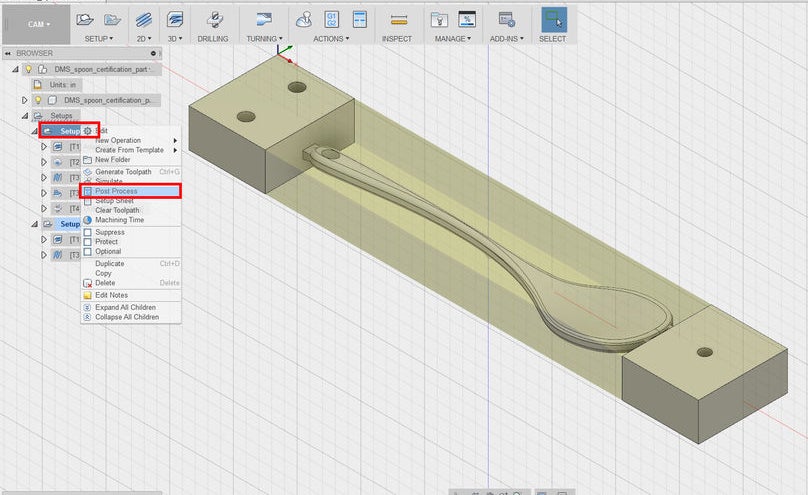808x495 pixels.
Task: Choose Generate Toolpath menu entry
Action: (131, 172)
